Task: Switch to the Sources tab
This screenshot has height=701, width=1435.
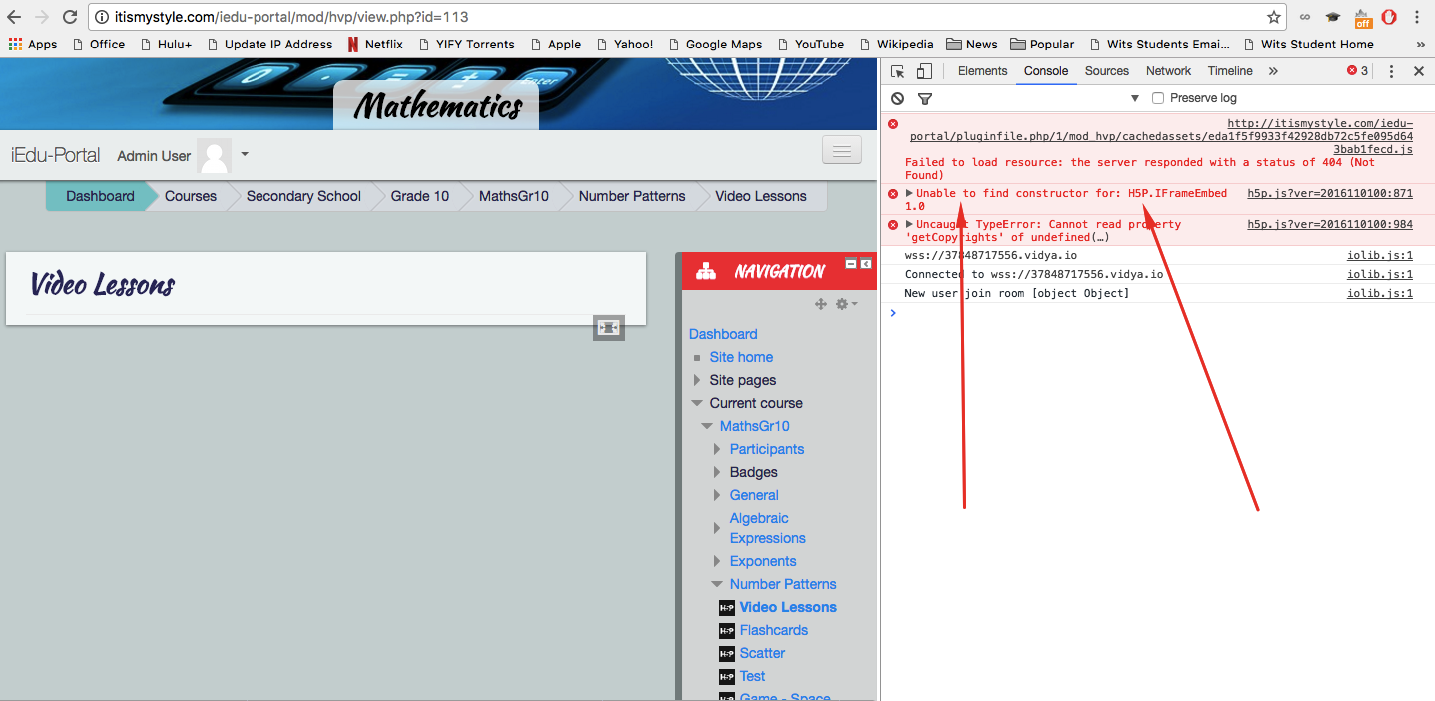Action: (x=1107, y=71)
